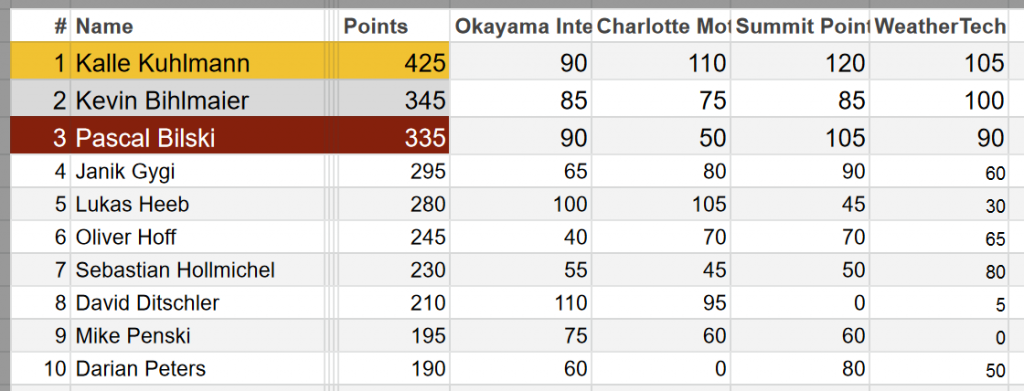Click the gold 425 points cell

point(394,62)
